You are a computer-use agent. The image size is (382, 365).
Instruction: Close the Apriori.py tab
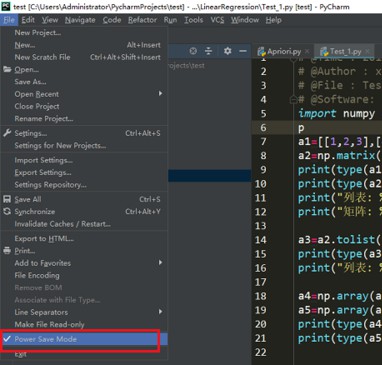pyautogui.click(x=307, y=52)
